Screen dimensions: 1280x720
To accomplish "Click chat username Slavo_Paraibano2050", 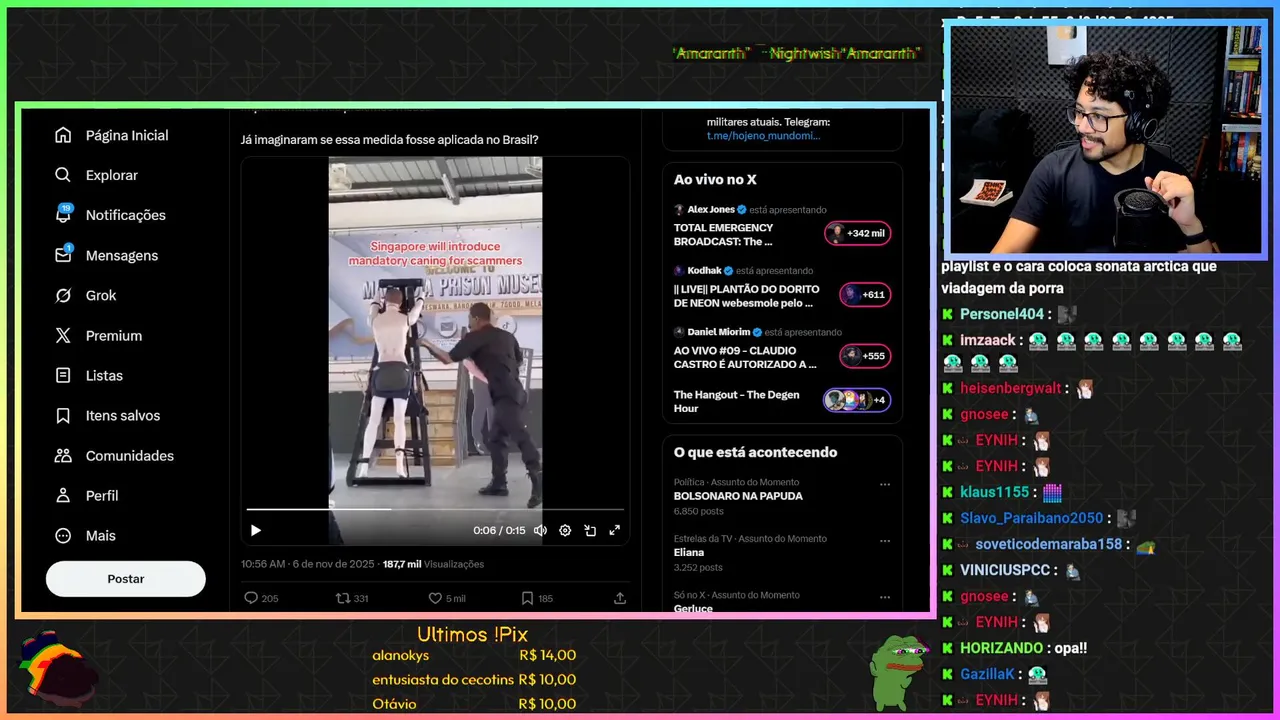I will [x=1032, y=518].
